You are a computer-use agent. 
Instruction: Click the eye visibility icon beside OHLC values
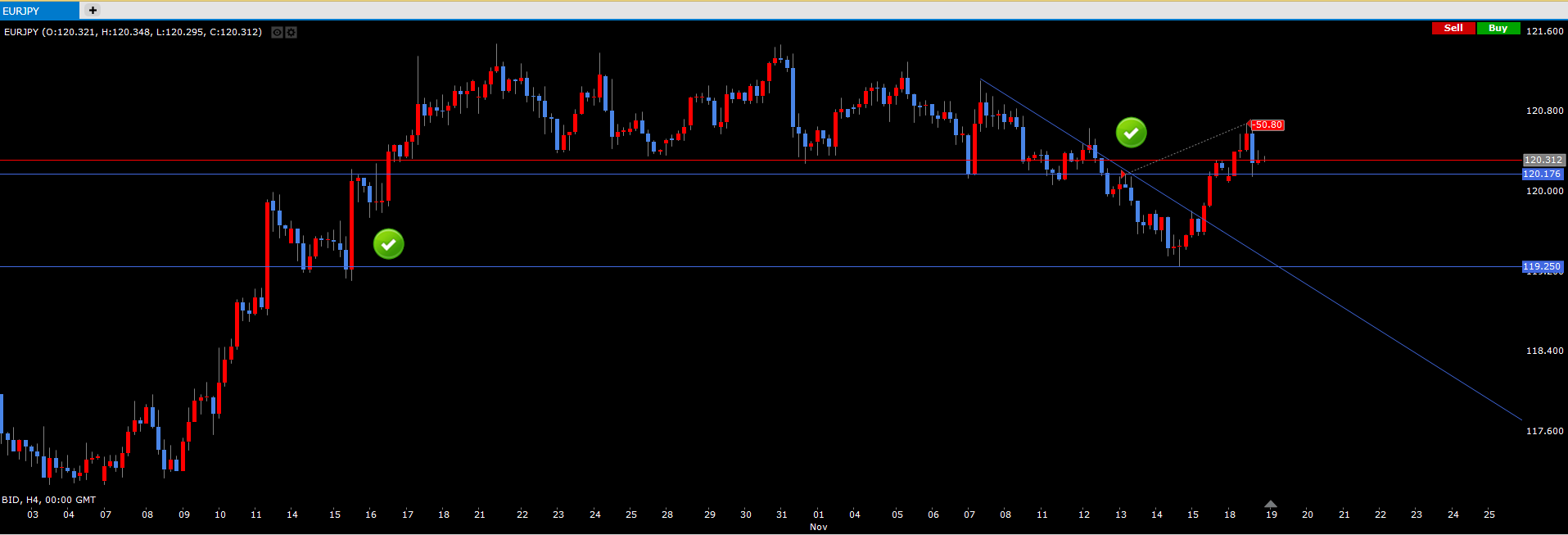pos(277,32)
